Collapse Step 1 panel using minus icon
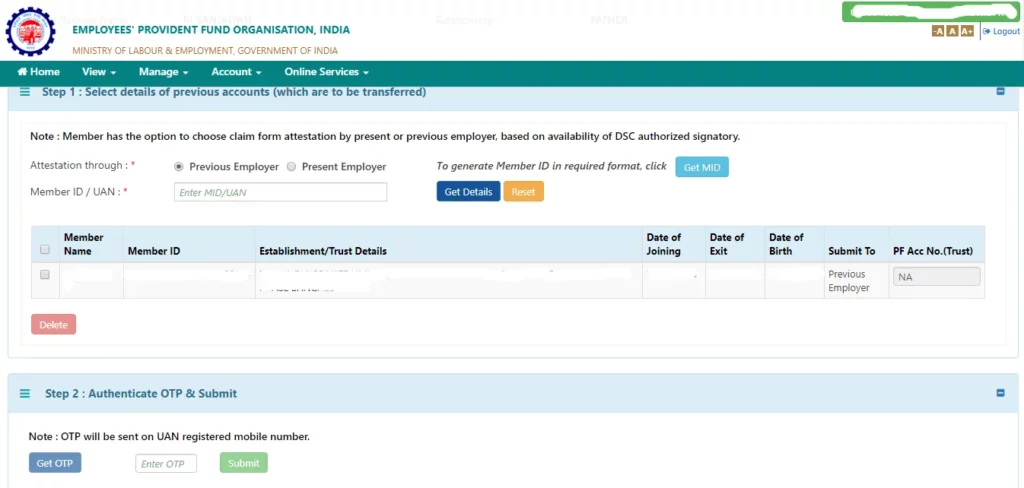 pos(1000,92)
